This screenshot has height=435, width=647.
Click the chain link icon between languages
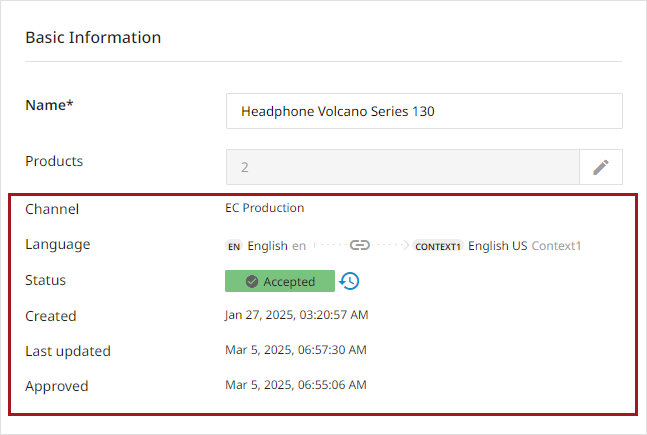[360, 245]
